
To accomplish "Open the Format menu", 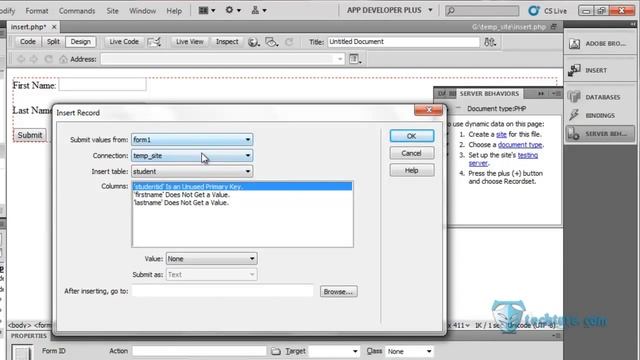I will click(37, 11).
